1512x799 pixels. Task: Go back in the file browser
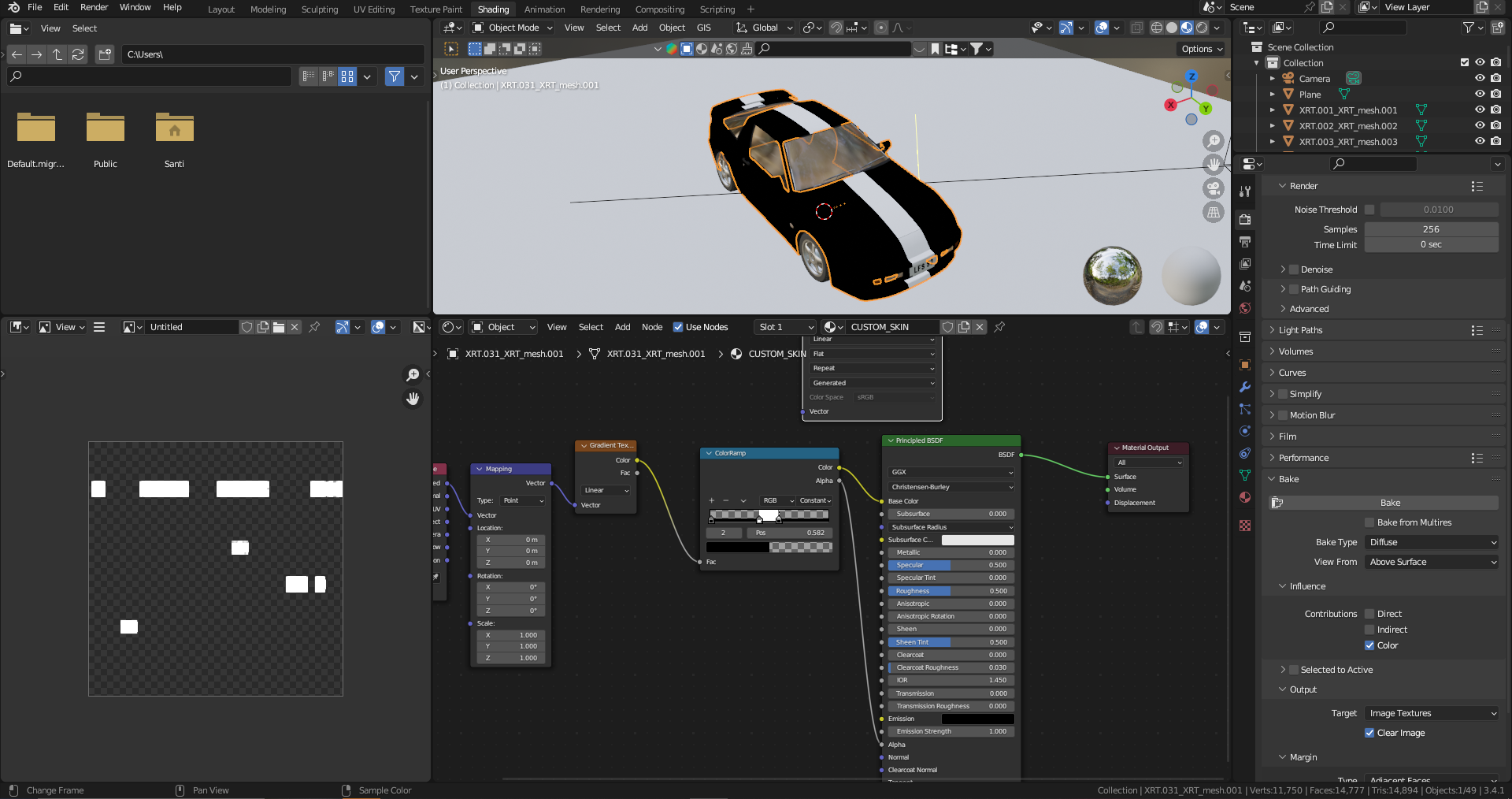pos(17,54)
